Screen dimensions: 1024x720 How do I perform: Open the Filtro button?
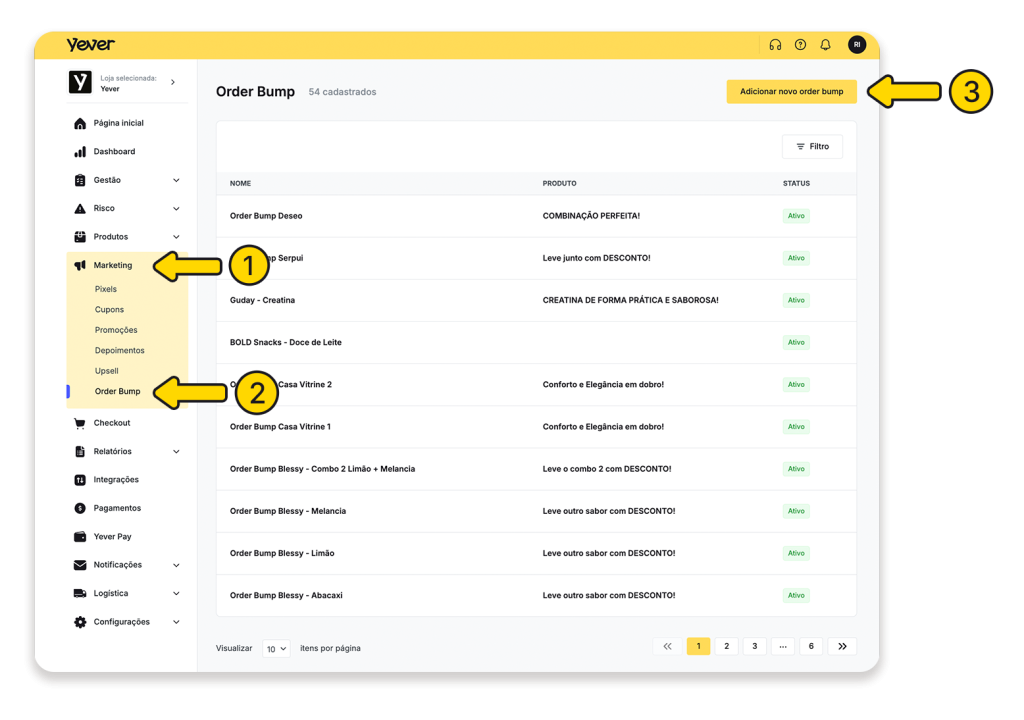click(812, 147)
